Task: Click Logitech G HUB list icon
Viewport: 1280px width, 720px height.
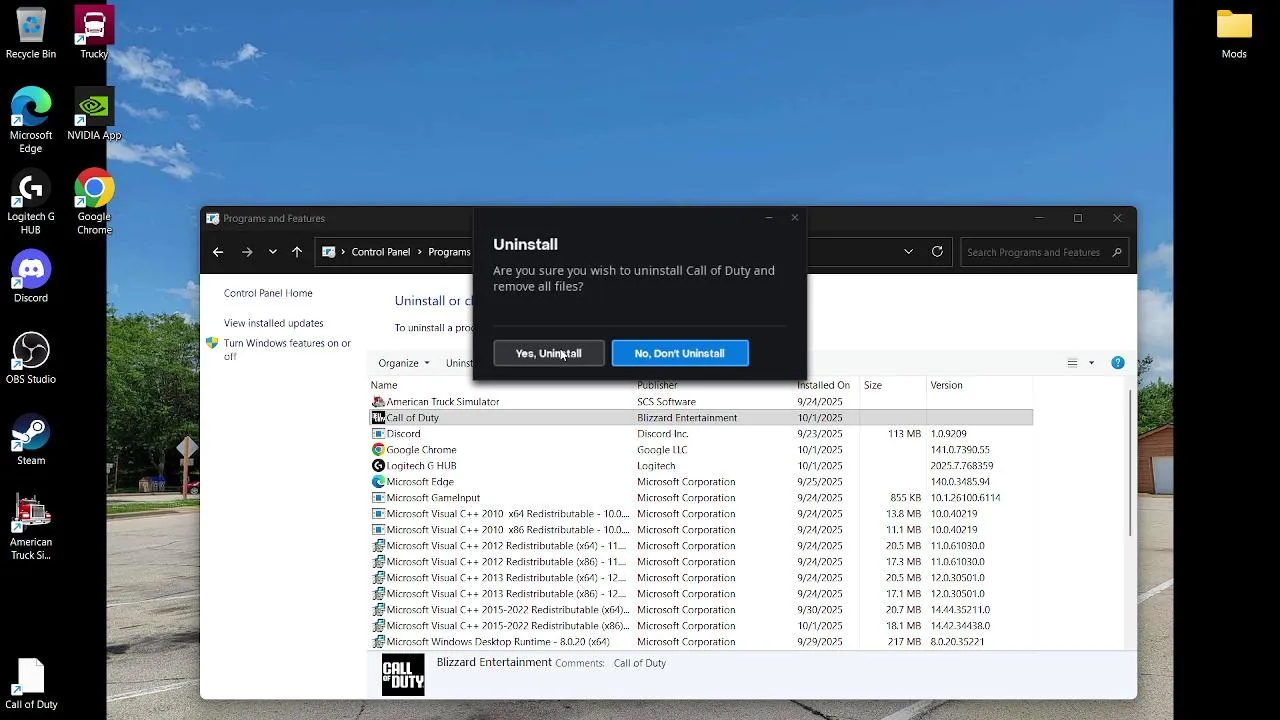Action: [x=378, y=466]
